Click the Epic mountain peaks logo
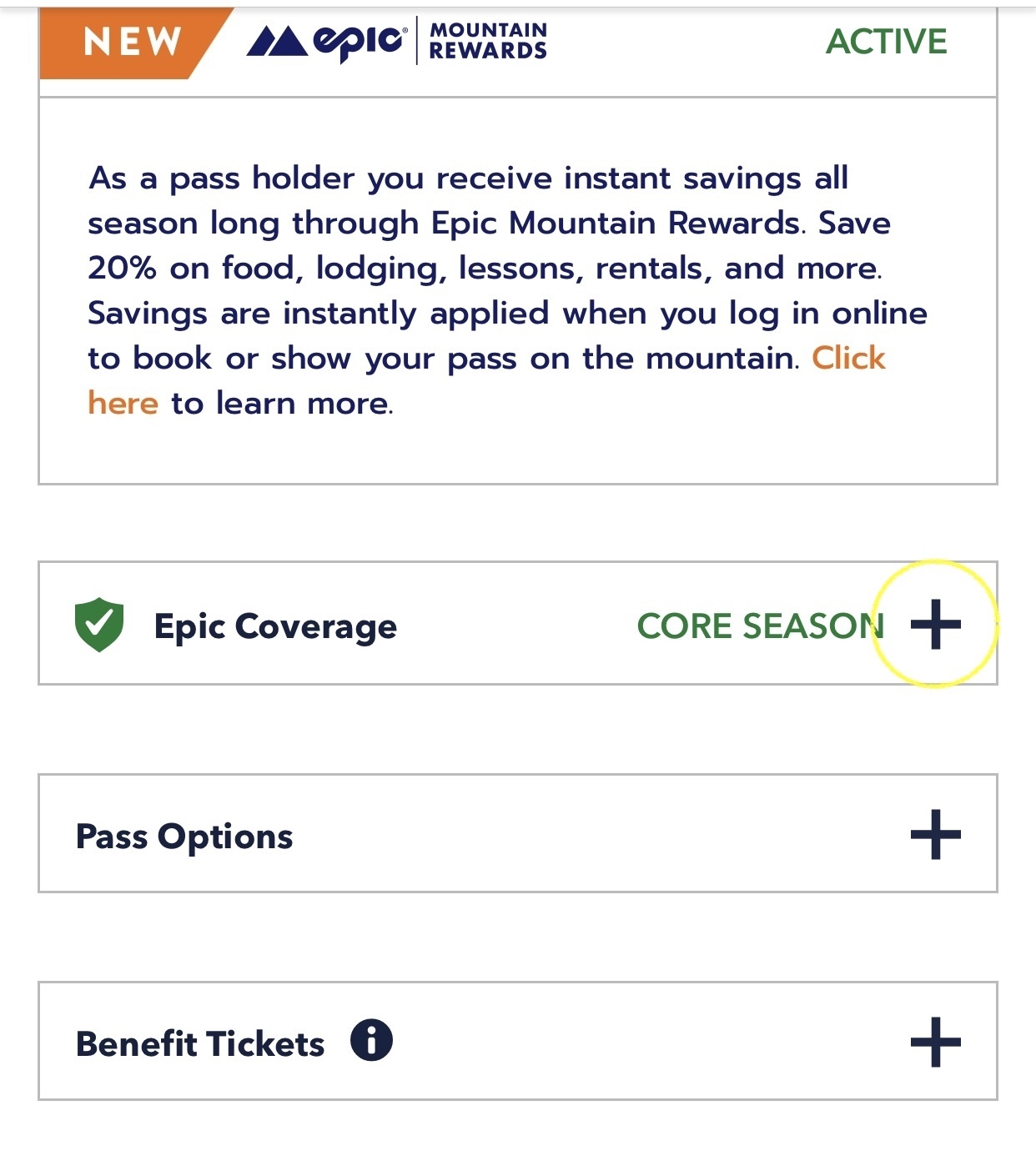 click(x=277, y=41)
